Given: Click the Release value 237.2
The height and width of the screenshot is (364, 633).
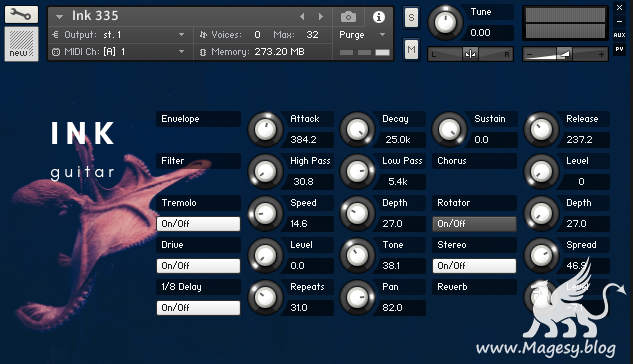Looking at the screenshot, I should [x=579, y=140].
